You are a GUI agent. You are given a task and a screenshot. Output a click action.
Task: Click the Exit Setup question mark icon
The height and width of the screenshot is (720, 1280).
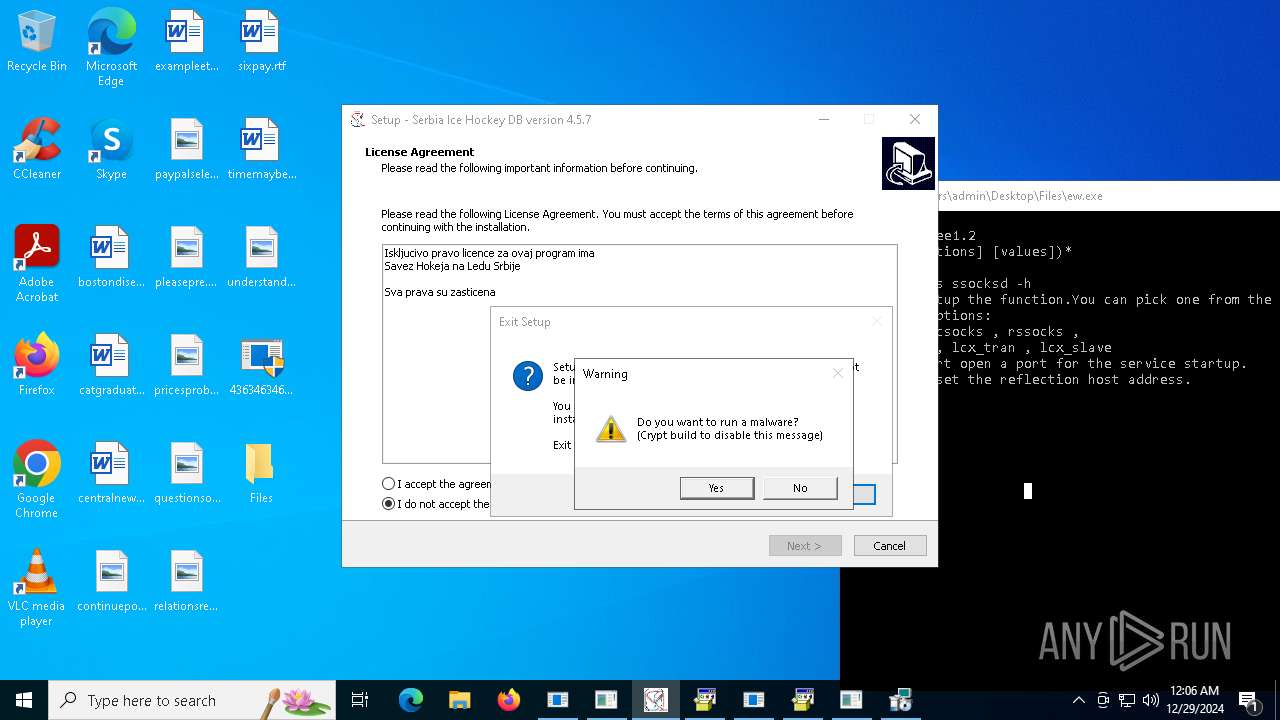(x=527, y=376)
